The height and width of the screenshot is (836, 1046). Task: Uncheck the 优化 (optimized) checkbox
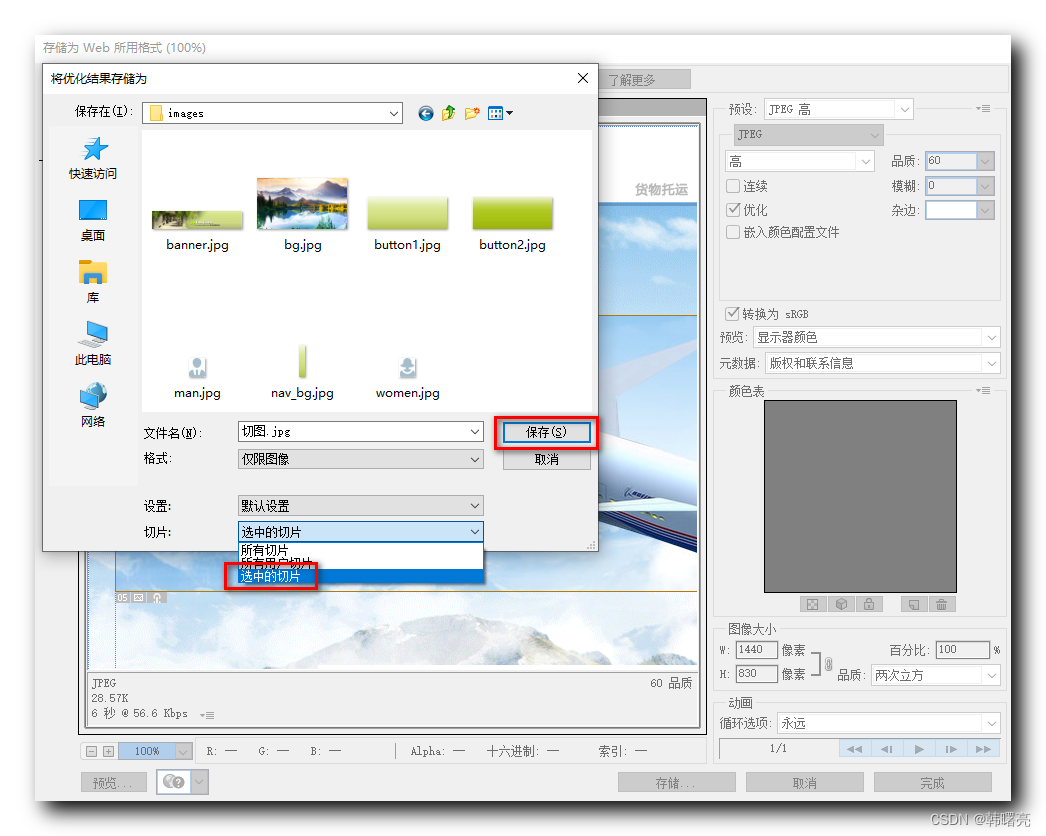point(733,210)
